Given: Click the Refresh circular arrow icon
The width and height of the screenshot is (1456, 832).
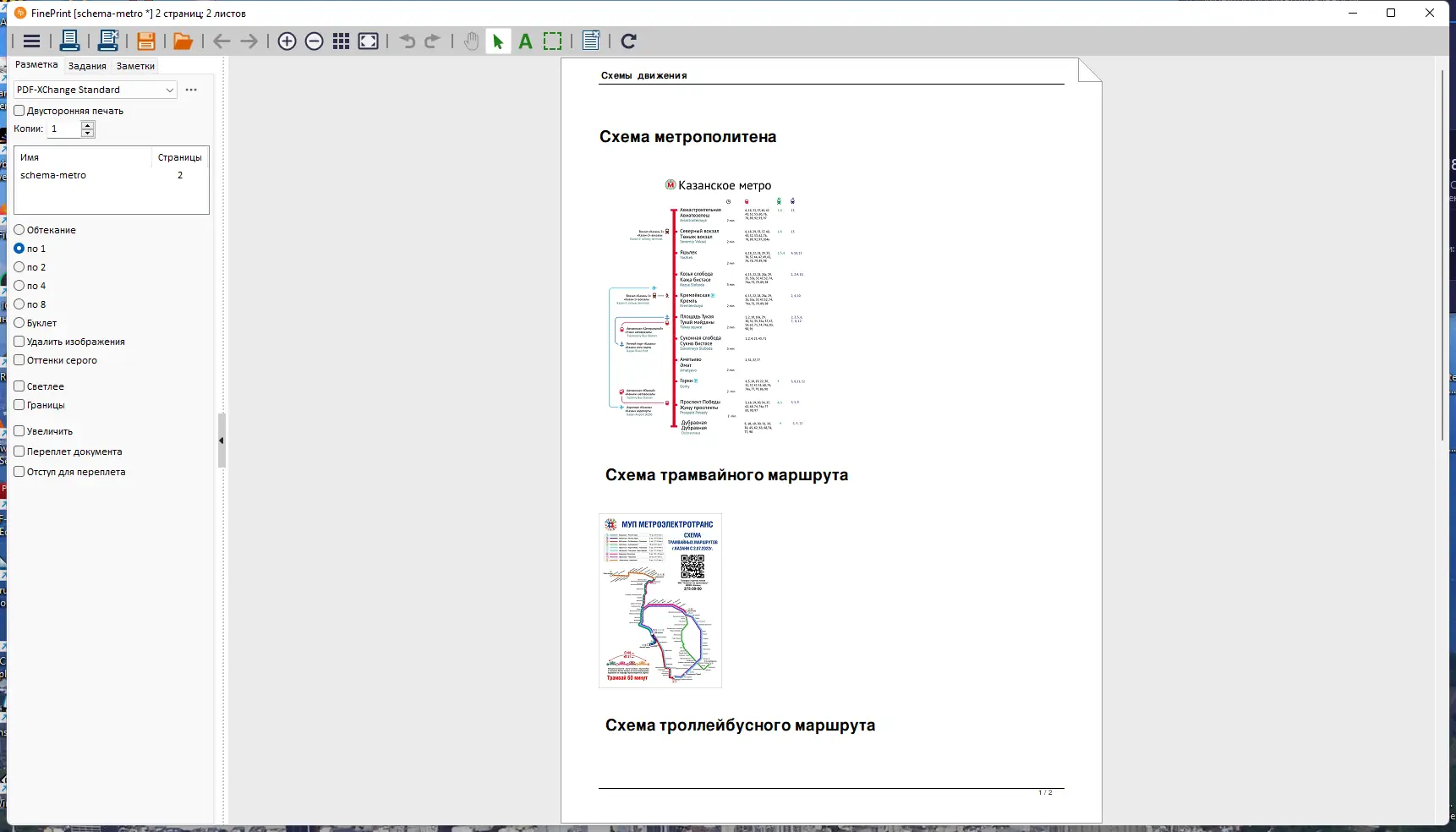Looking at the screenshot, I should (x=629, y=41).
